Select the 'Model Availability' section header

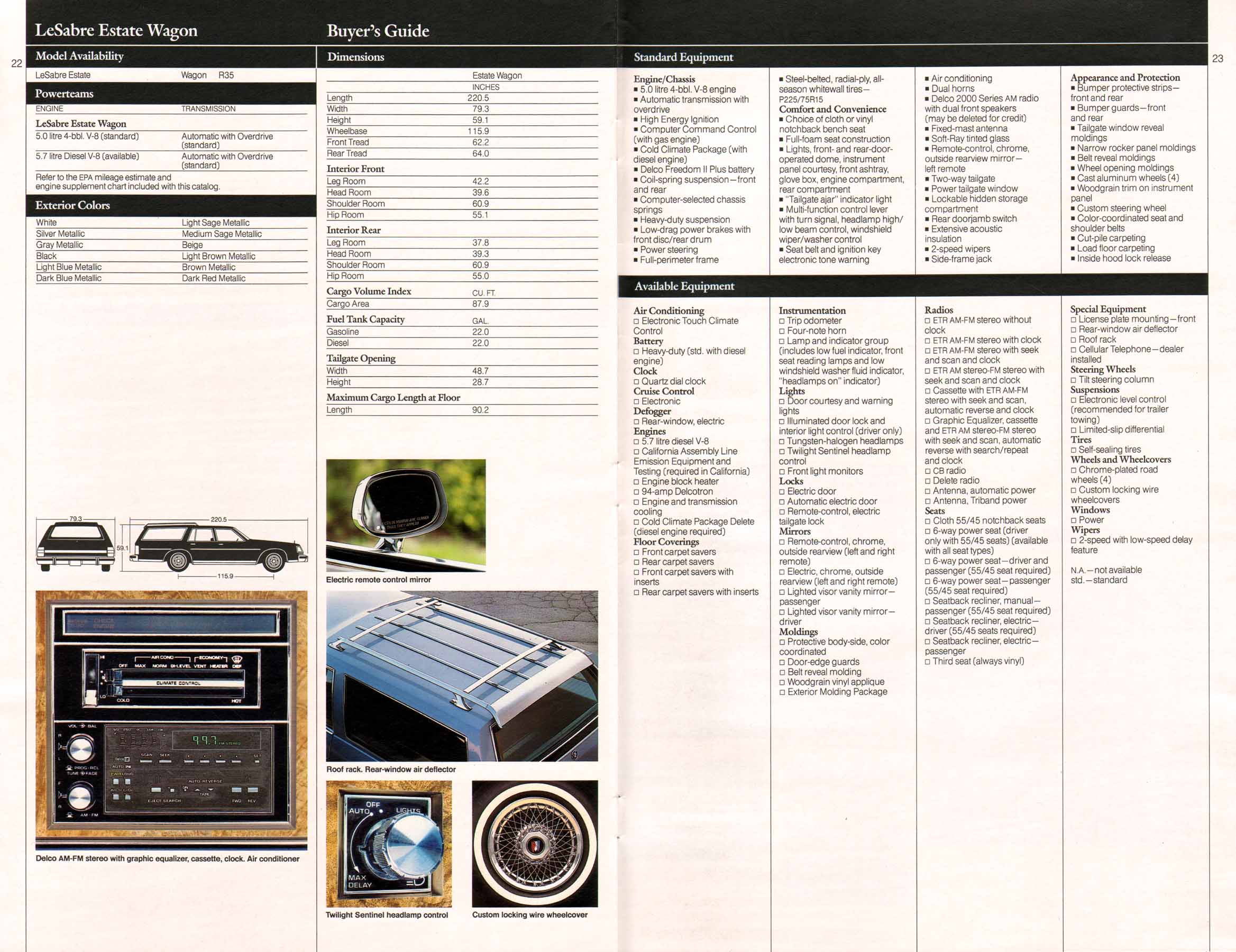pyautogui.click(x=79, y=56)
